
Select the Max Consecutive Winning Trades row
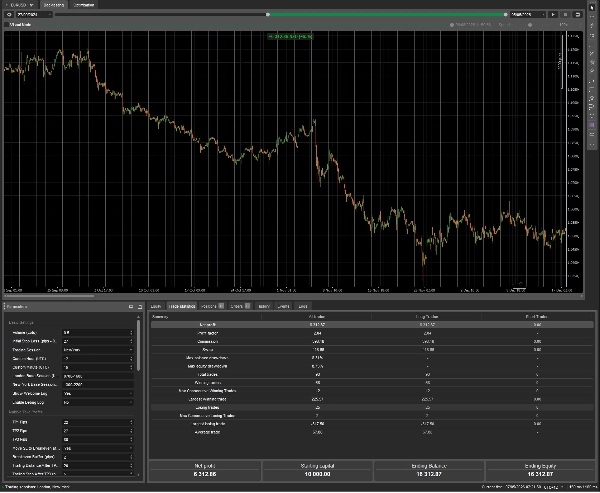pyautogui.click(x=372, y=391)
